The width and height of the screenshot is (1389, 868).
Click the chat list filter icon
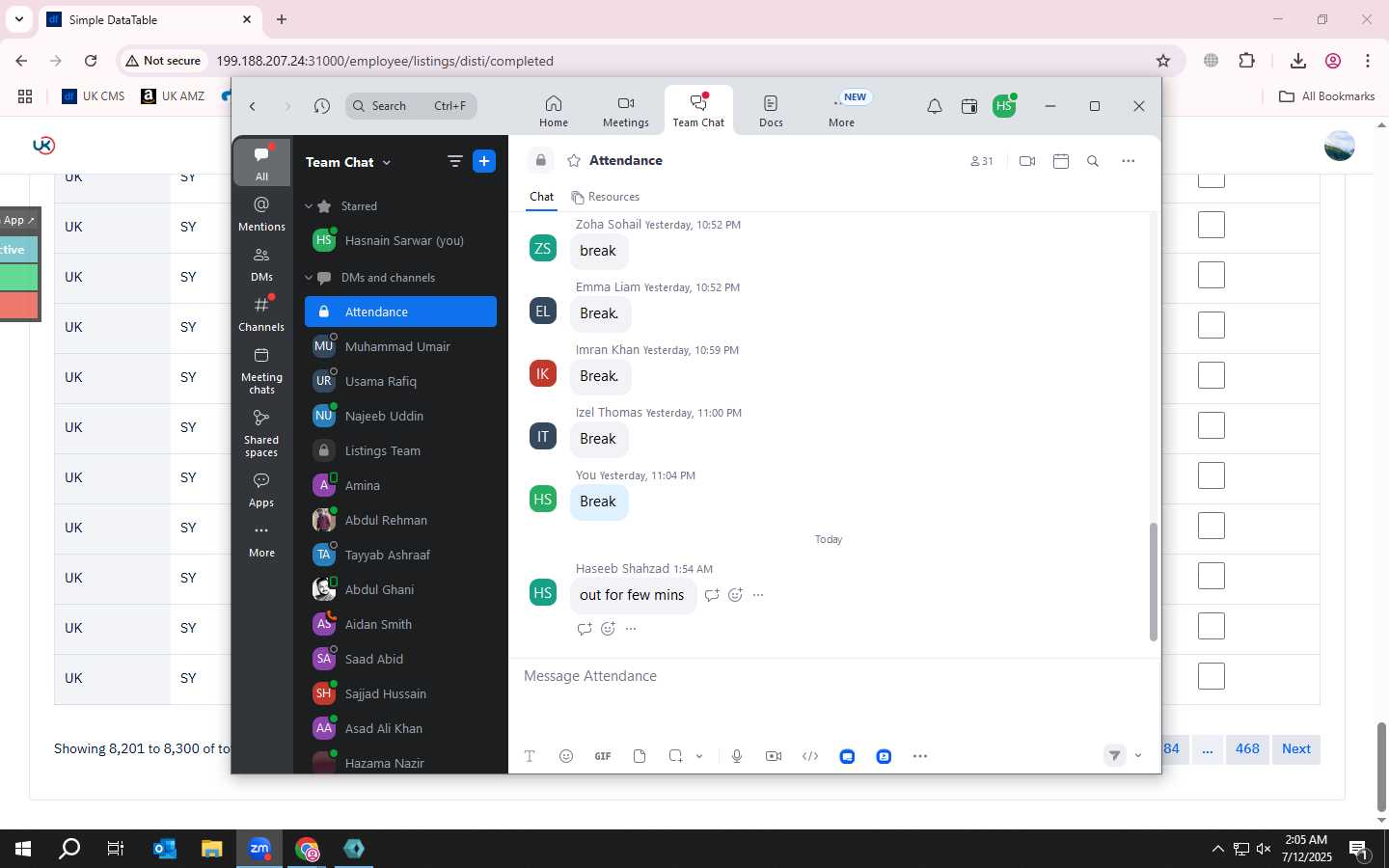[455, 162]
